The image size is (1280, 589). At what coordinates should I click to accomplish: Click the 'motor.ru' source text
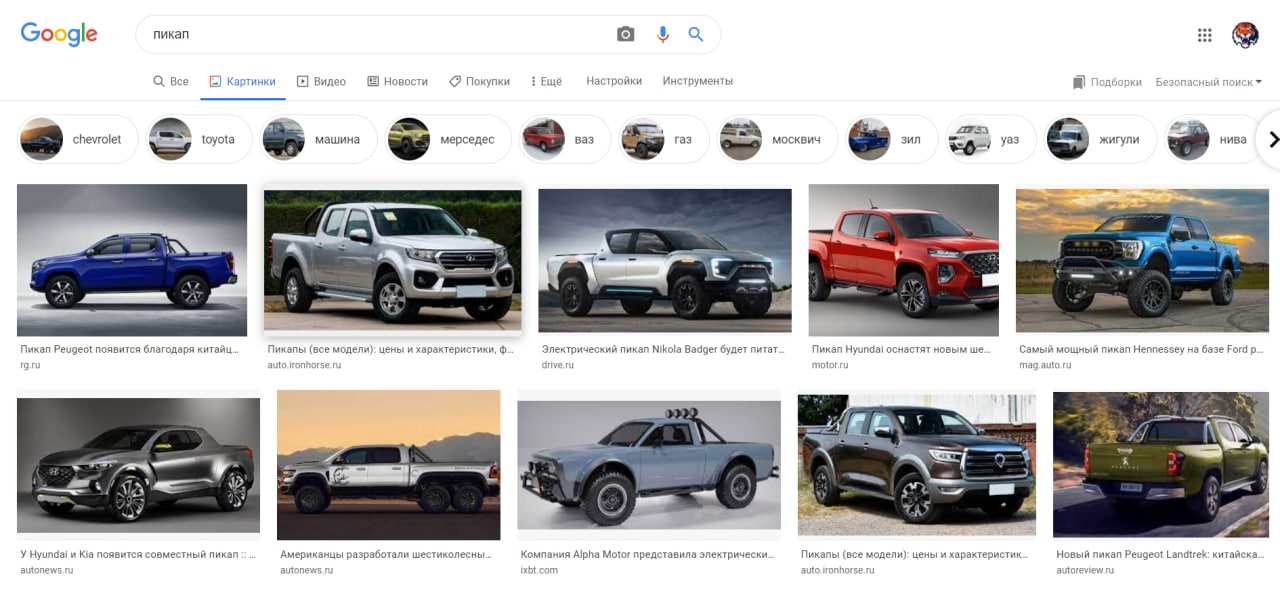pyautogui.click(x=830, y=366)
